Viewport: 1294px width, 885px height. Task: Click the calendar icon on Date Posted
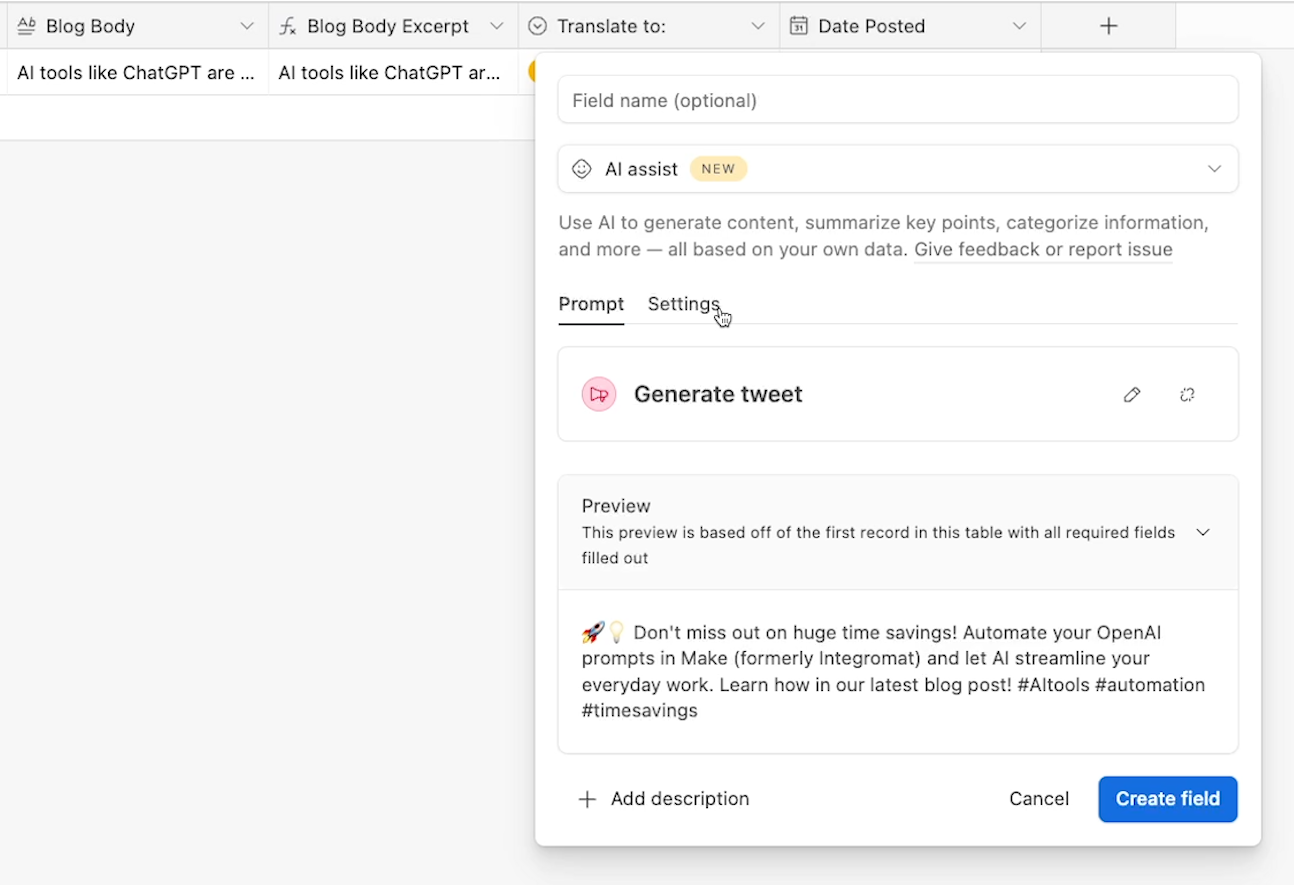[798, 27]
